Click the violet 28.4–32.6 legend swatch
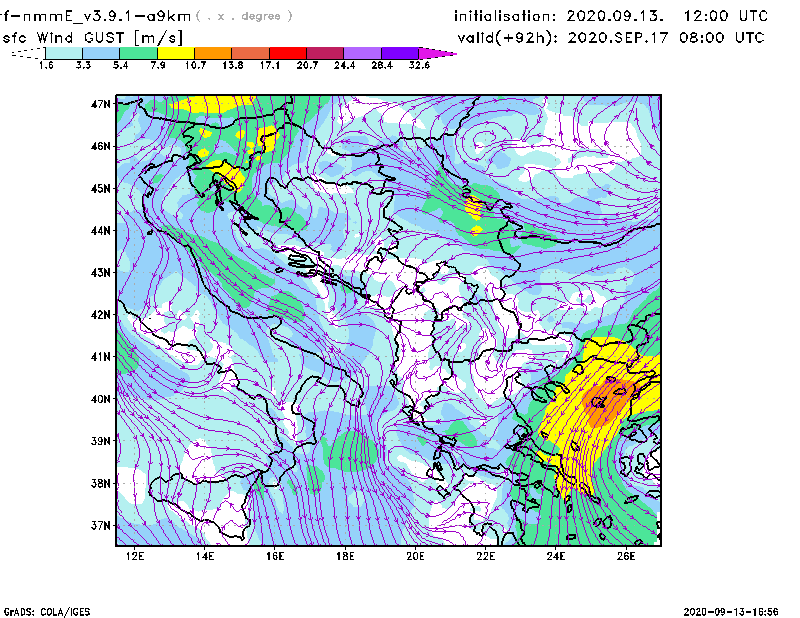This screenshot has width=800, height=618. [400, 53]
